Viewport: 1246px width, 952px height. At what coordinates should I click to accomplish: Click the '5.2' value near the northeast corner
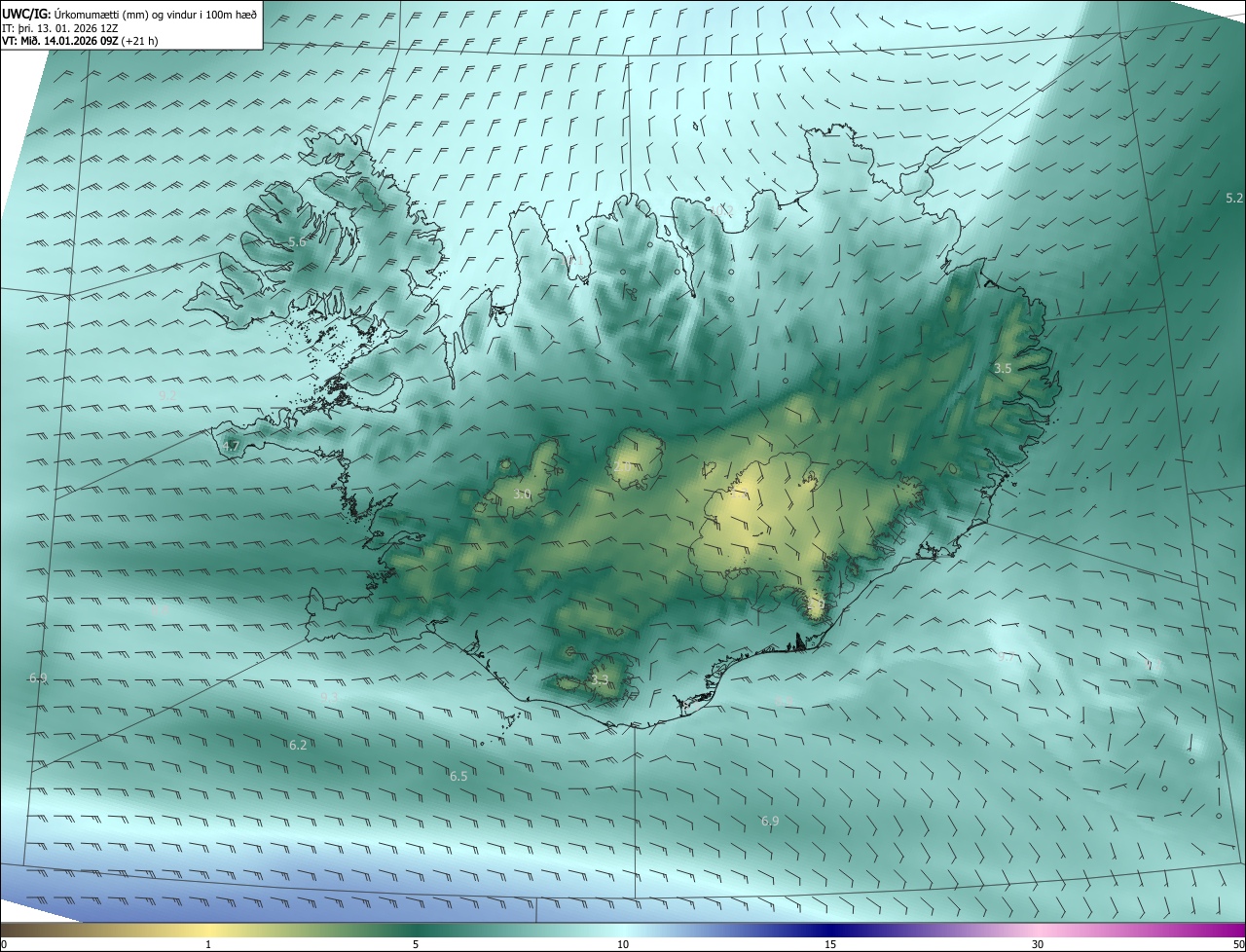coord(1234,198)
